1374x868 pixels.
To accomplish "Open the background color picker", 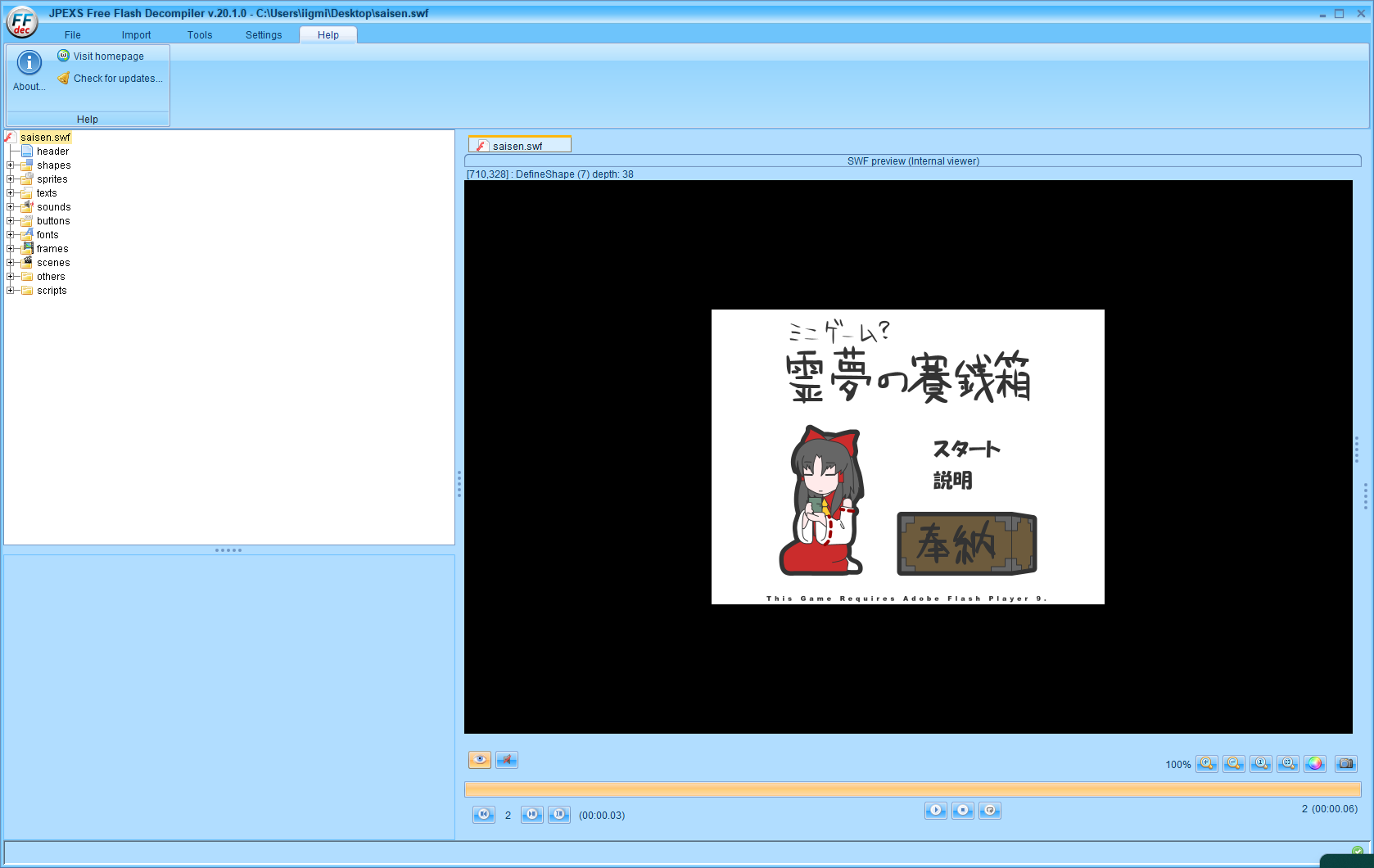I will 1315,764.
